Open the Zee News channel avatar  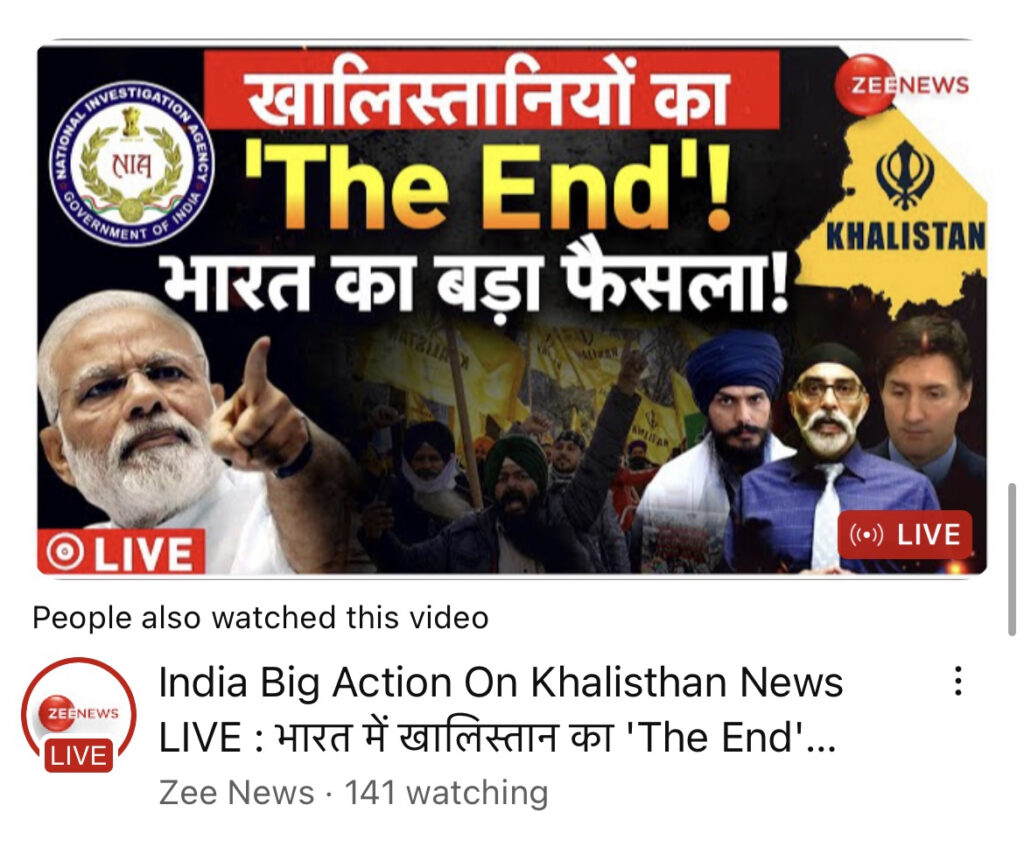tap(79, 714)
